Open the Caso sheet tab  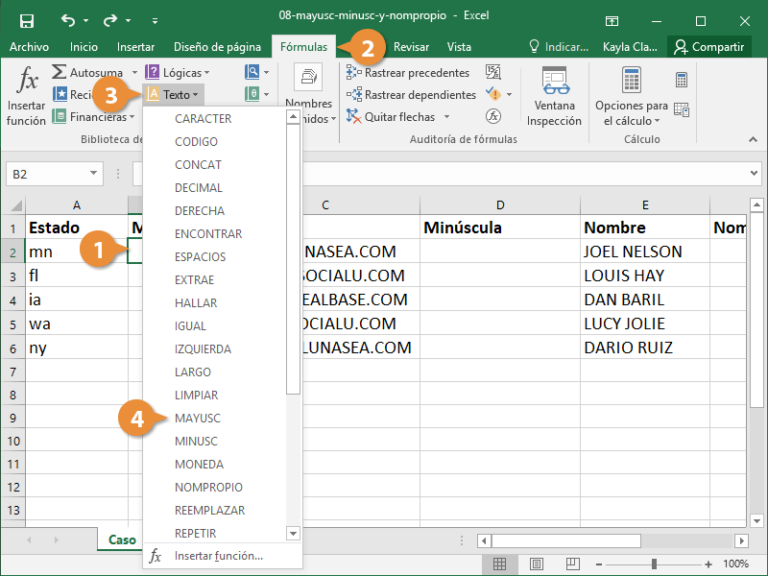tap(121, 539)
